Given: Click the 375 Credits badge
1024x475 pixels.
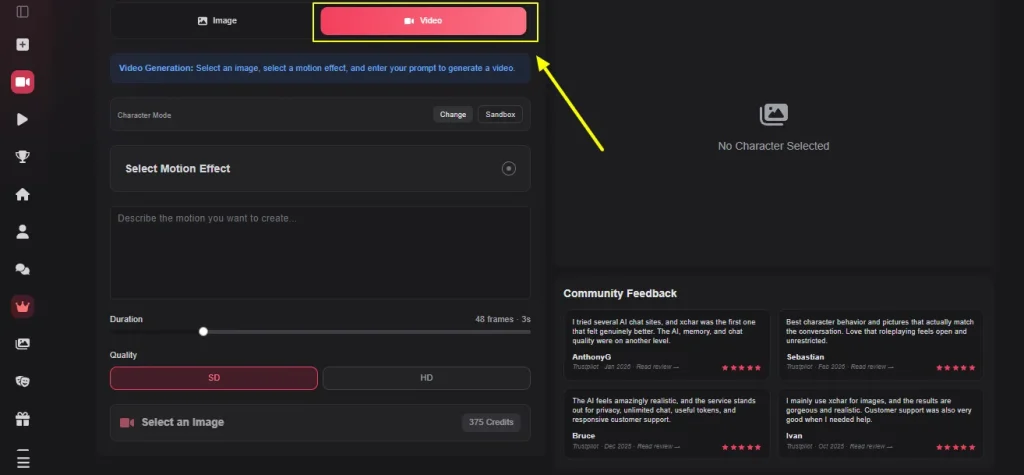Looking at the screenshot, I should tap(491, 422).
